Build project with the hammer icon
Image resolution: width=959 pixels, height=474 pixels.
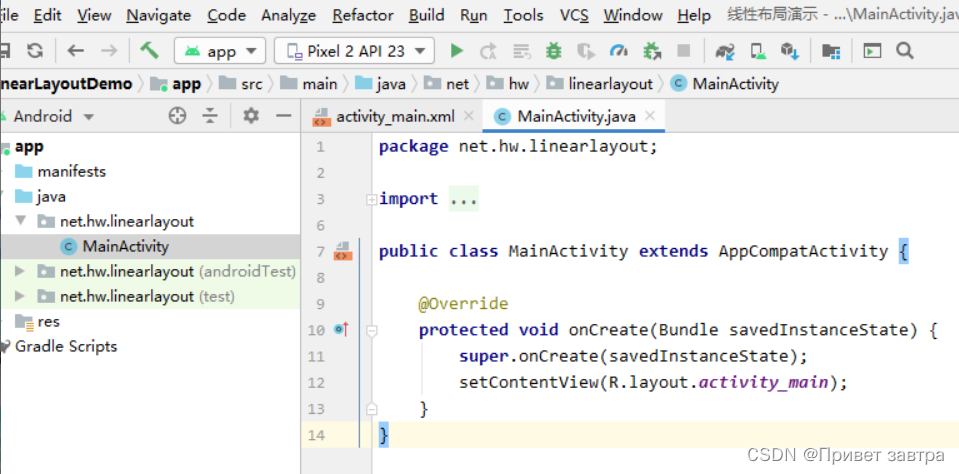coord(149,50)
